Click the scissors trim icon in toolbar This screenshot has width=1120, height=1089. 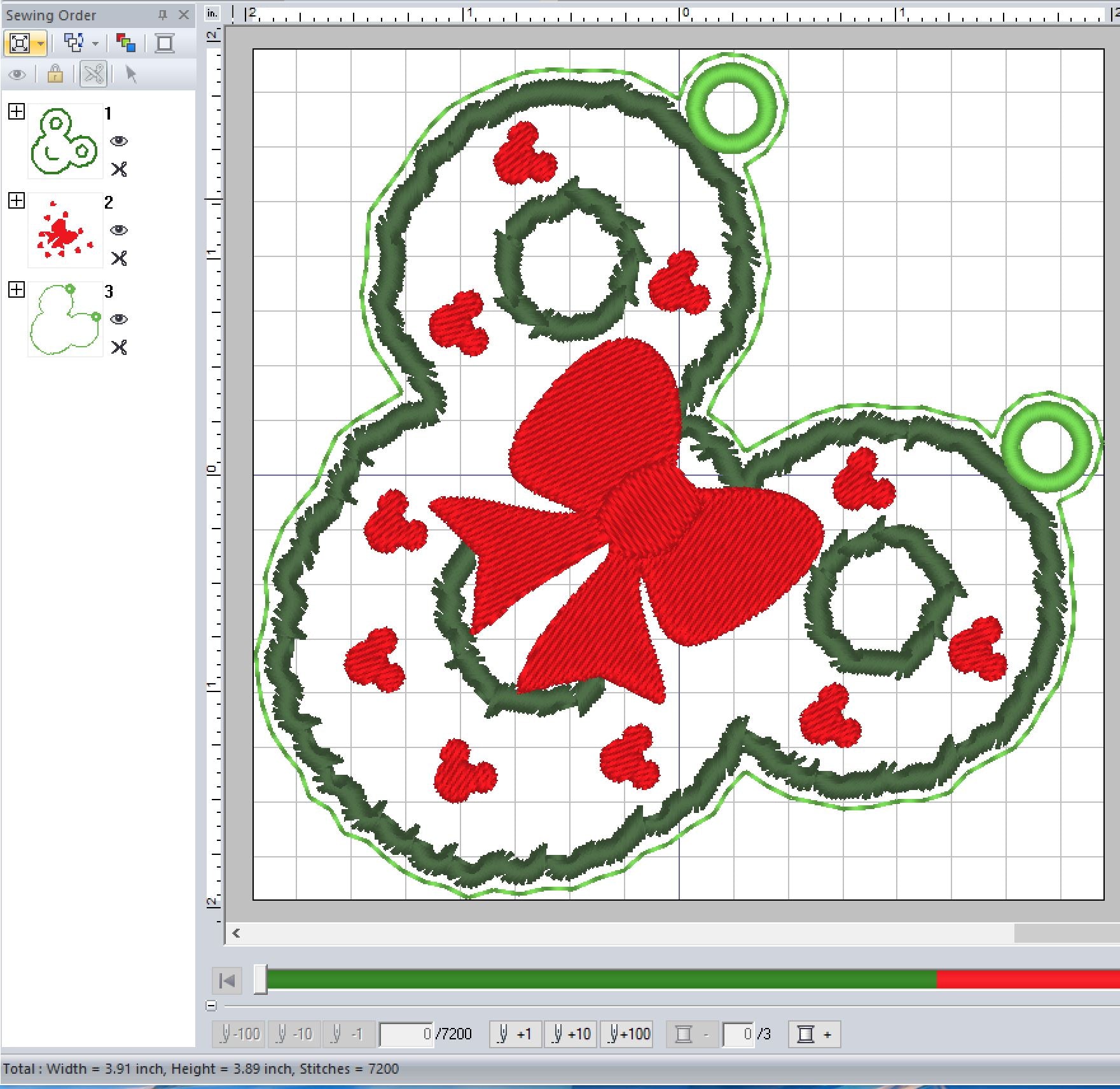93,74
